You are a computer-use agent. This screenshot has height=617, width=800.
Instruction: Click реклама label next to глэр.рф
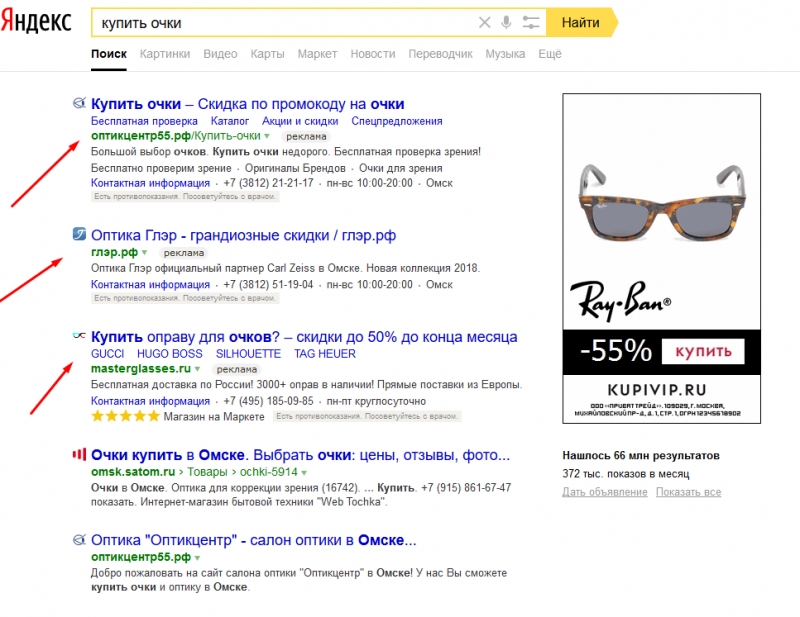click(184, 253)
